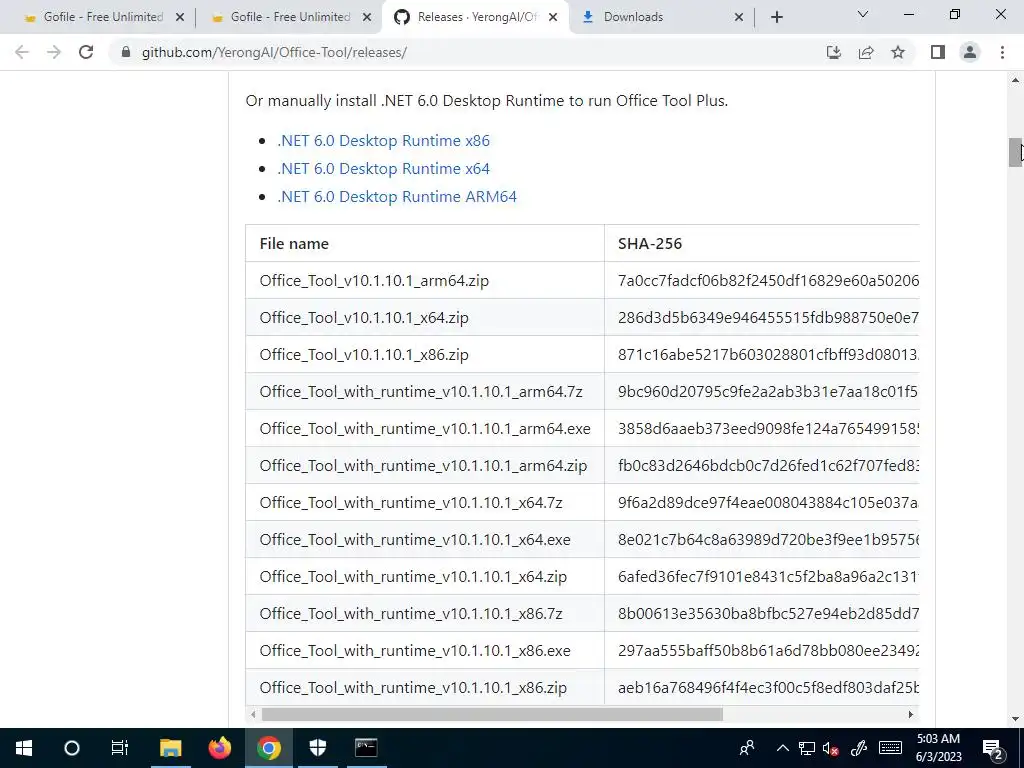Image resolution: width=1024 pixels, height=768 pixels.
Task: Click the table scroll right arrow
Action: point(910,714)
